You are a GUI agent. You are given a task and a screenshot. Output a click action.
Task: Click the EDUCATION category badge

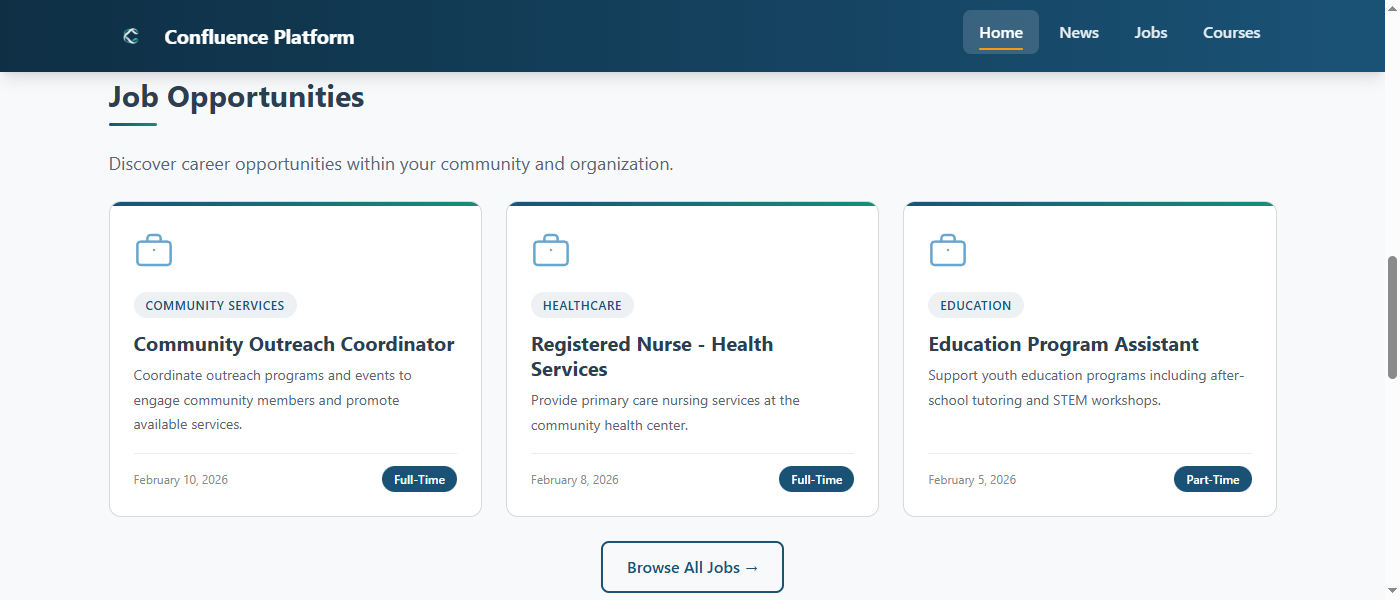(x=976, y=305)
